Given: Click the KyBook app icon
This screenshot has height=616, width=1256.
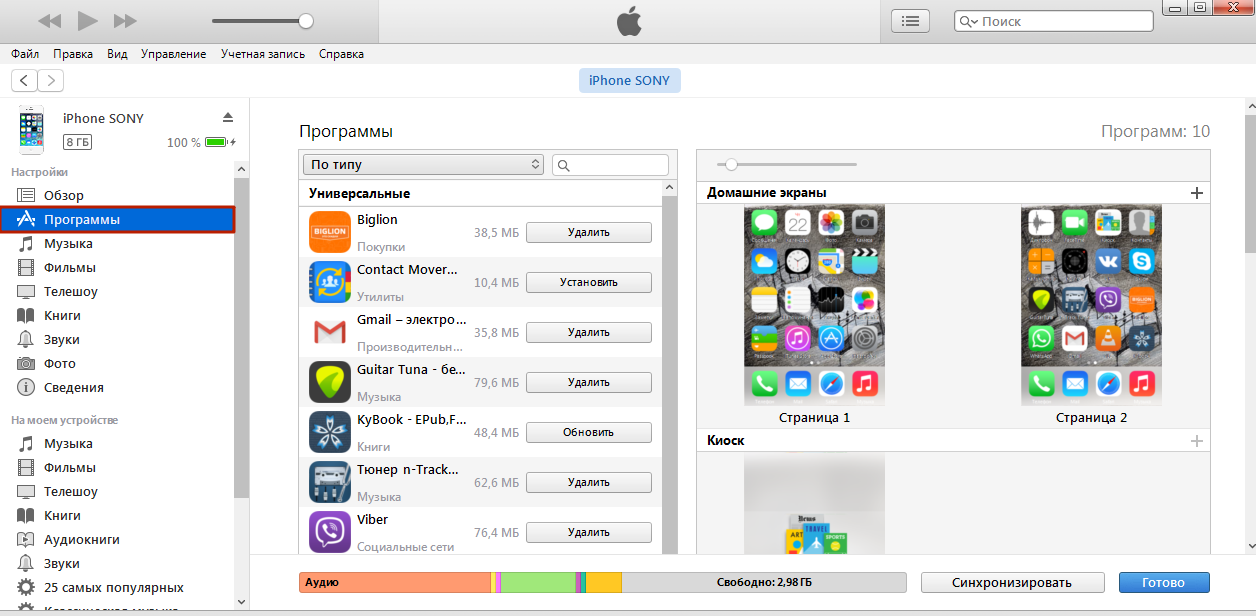Looking at the screenshot, I should (x=329, y=432).
